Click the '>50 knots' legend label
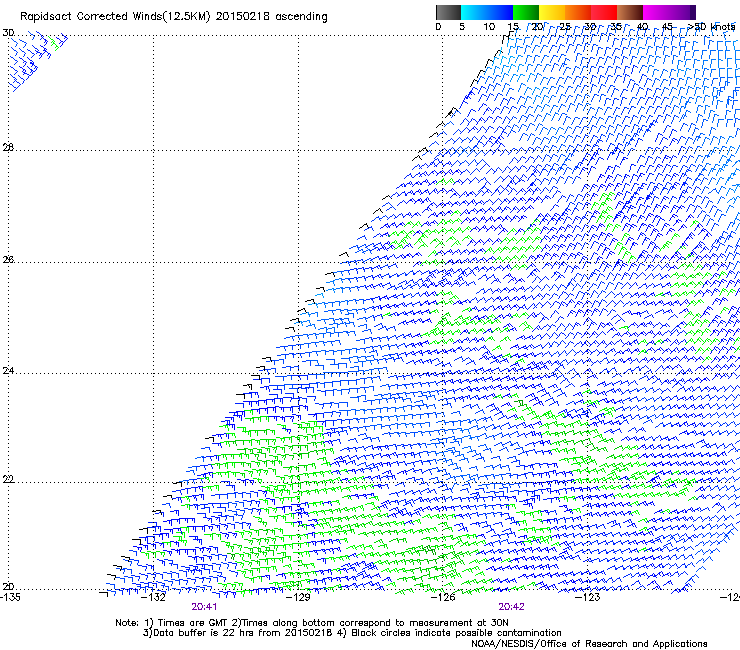This screenshot has width=740, height=650. click(x=711, y=26)
